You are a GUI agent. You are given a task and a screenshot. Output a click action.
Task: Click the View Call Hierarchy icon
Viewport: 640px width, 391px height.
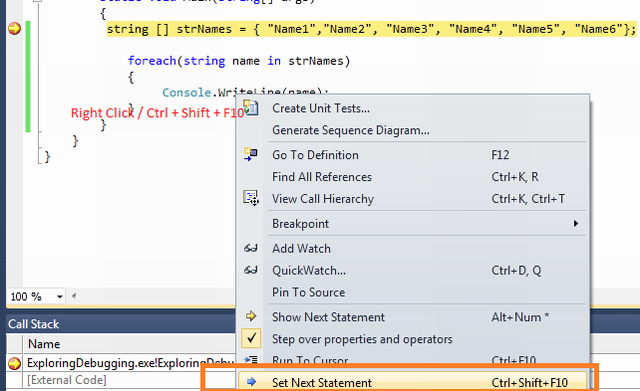point(251,198)
